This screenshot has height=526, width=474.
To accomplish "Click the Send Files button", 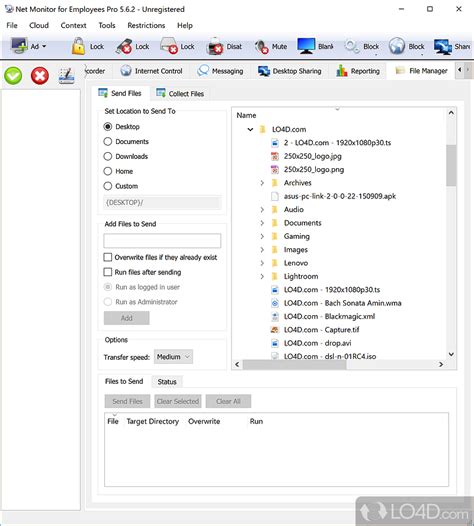I will [x=127, y=401].
